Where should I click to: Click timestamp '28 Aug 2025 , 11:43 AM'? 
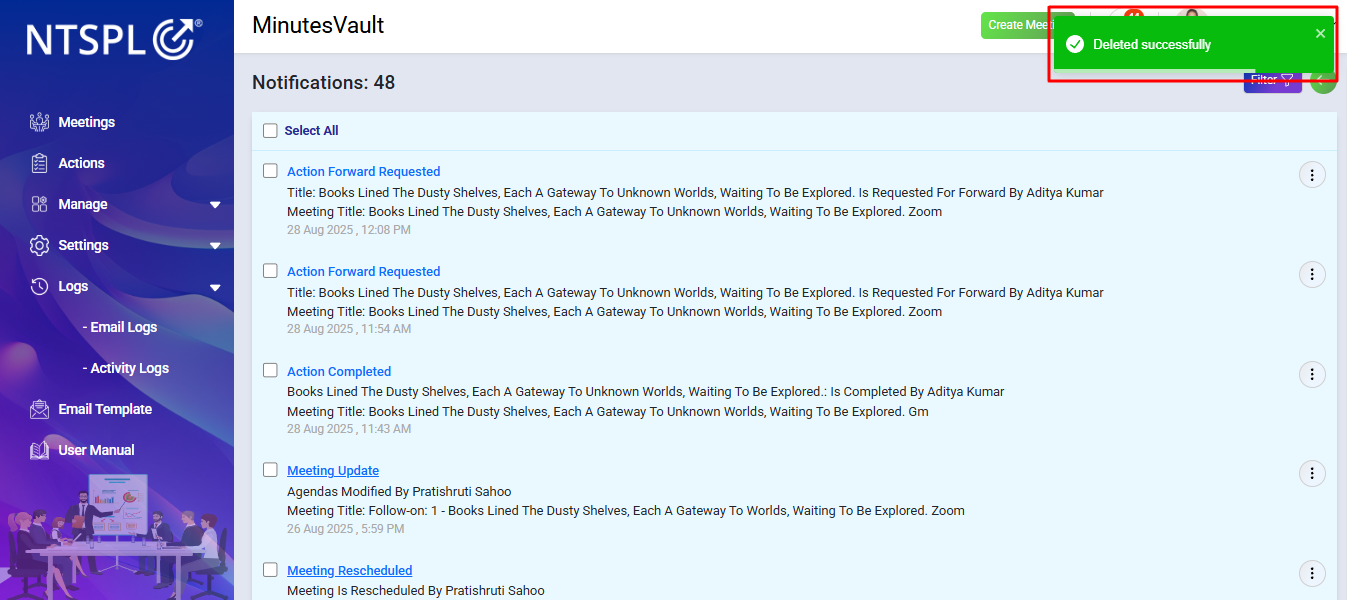click(x=349, y=429)
